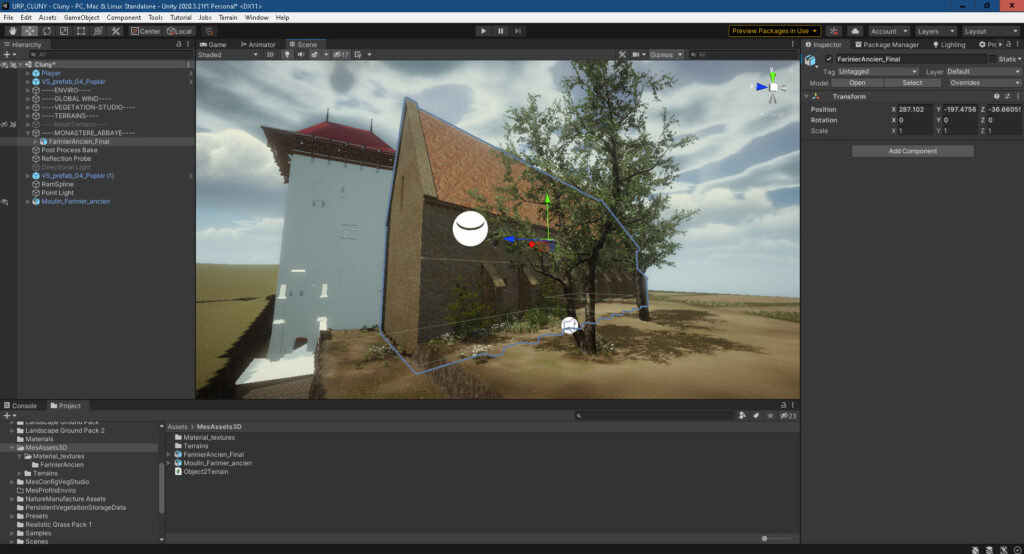Click Open model prefab button
This screenshot has width=1024, height=554.
(x=857, y=83)
